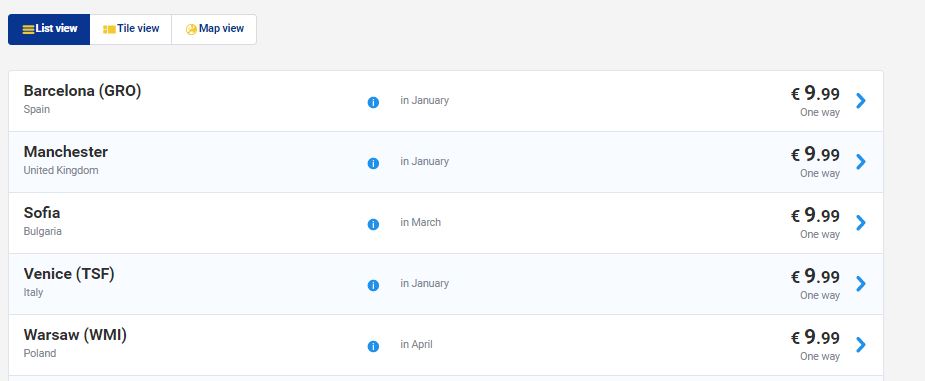
Task: Click the info icon for Warsaw (WMI)
Action: (373, 346)
